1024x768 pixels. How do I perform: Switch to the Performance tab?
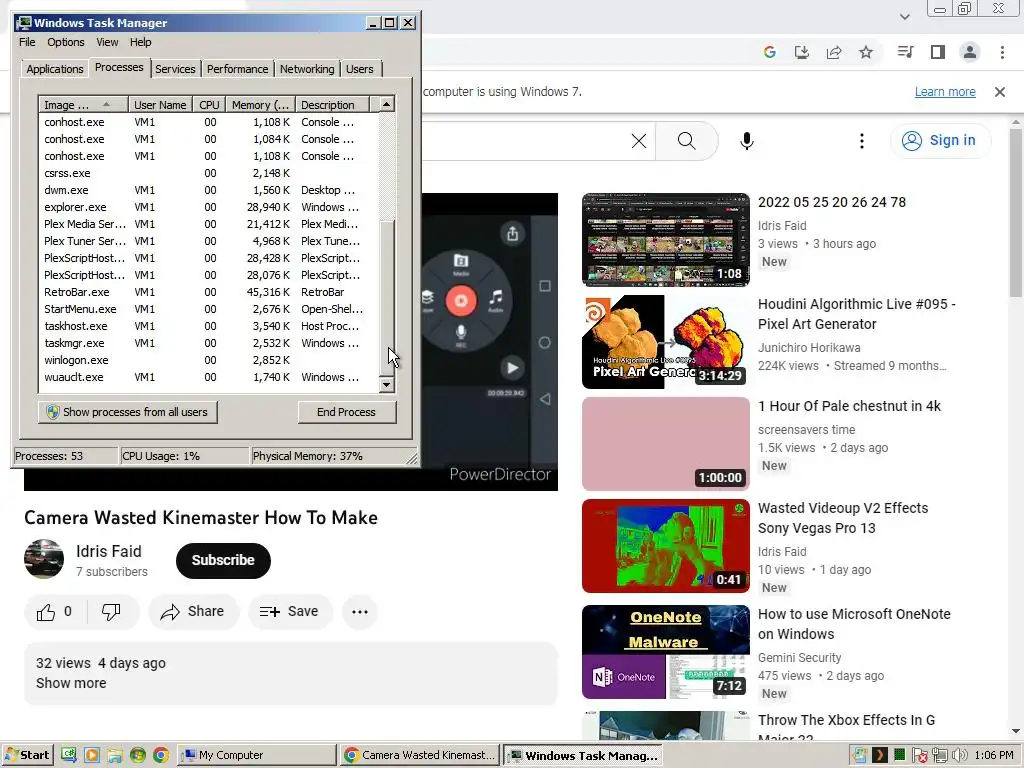click(x=237, y=69)
